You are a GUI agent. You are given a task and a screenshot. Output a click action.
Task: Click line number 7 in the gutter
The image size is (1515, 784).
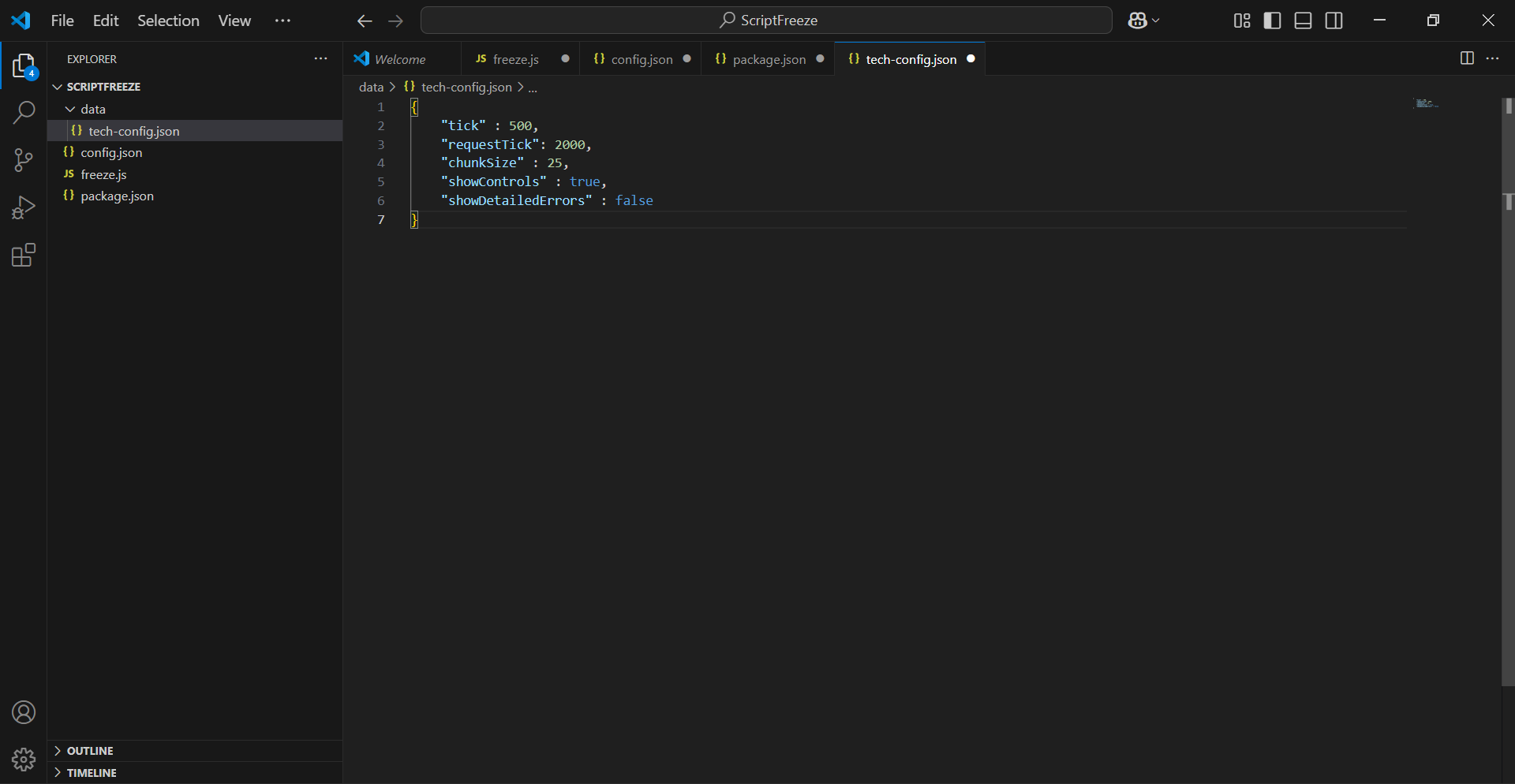381,219
